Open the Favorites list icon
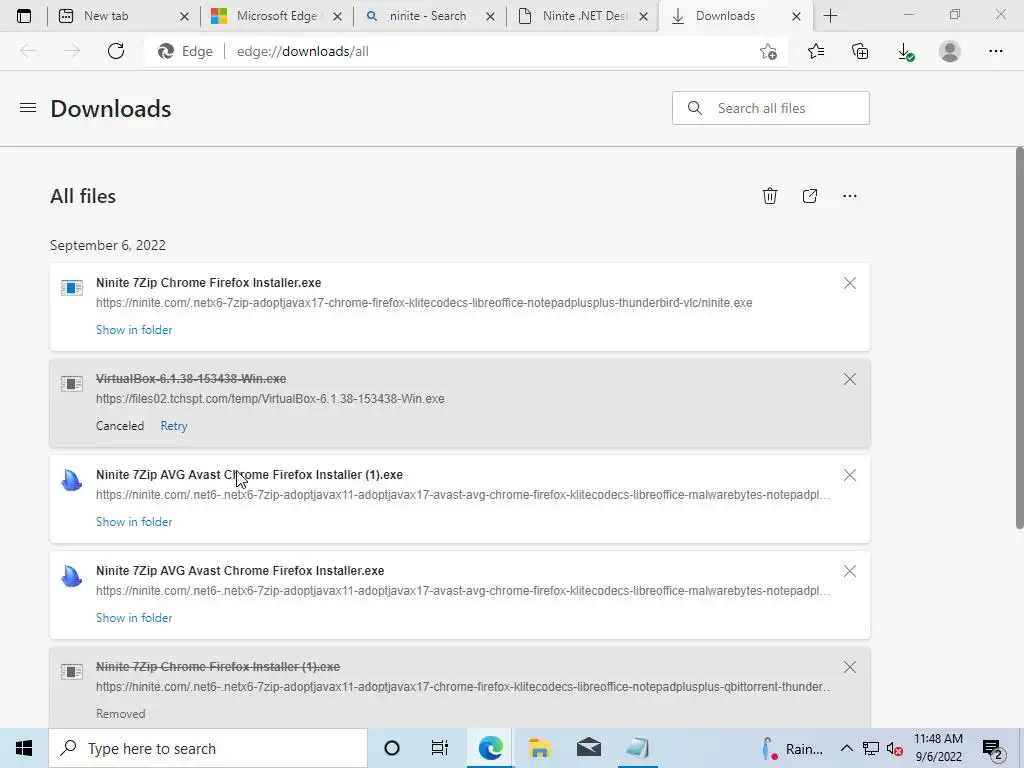The height and width of the screenshot is (768, 1024). tap(816, 51)
